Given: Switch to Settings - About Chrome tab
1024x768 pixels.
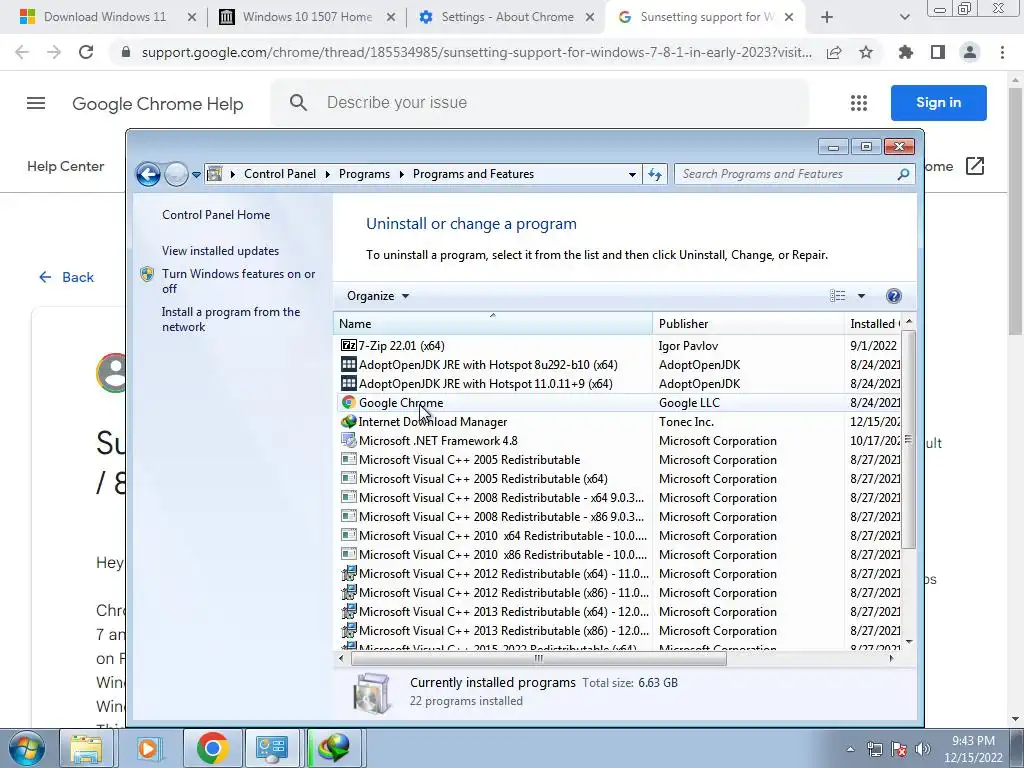Looking at the screenshot, I should click(507, 17).
